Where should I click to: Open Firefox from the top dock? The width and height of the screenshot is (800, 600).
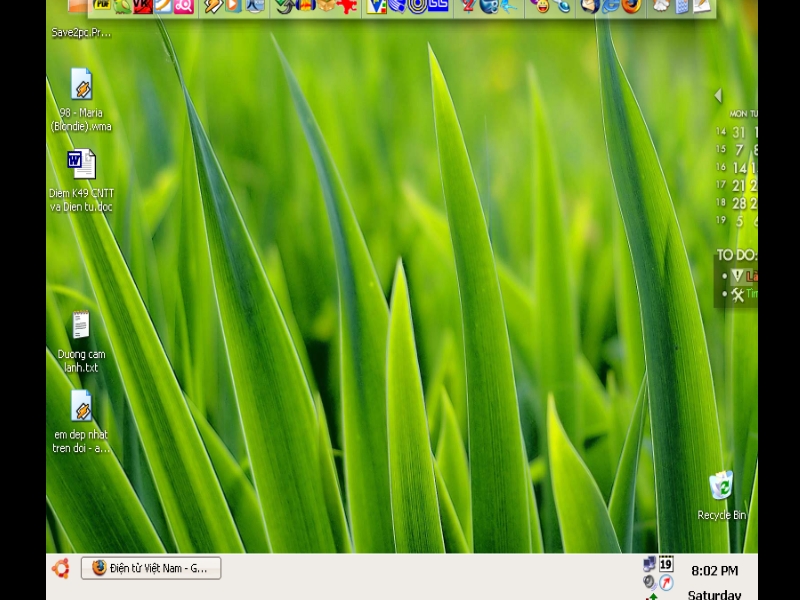tap(631, 6)
